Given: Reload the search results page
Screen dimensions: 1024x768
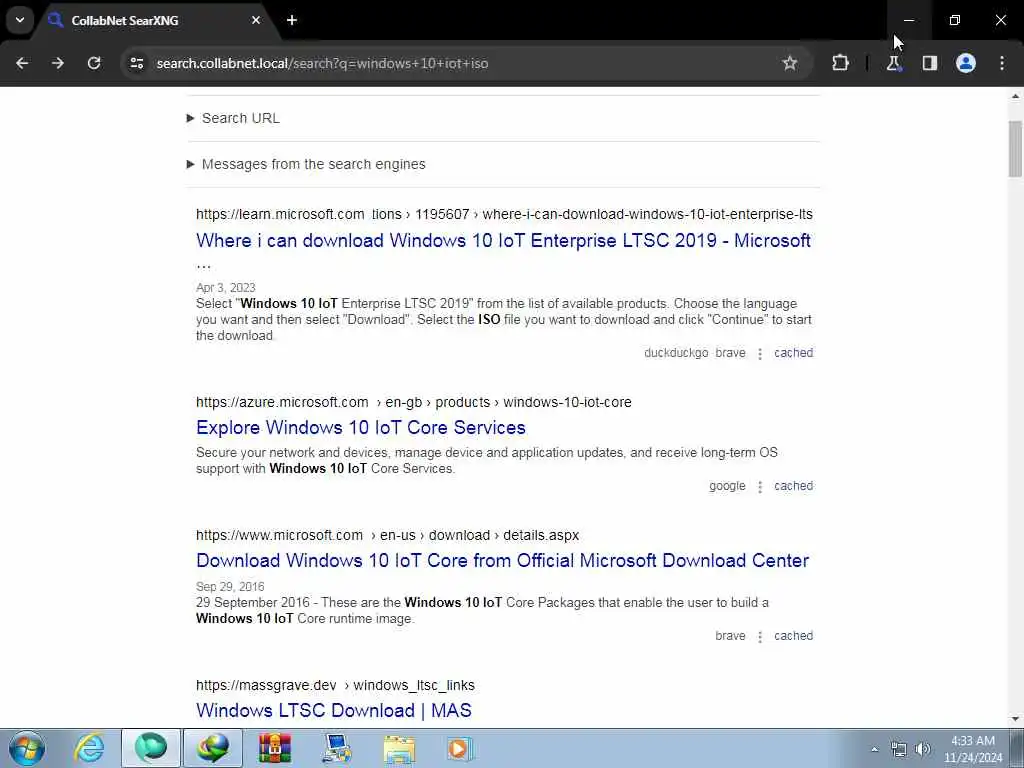Looking at the screenshot, I should 94,63.
